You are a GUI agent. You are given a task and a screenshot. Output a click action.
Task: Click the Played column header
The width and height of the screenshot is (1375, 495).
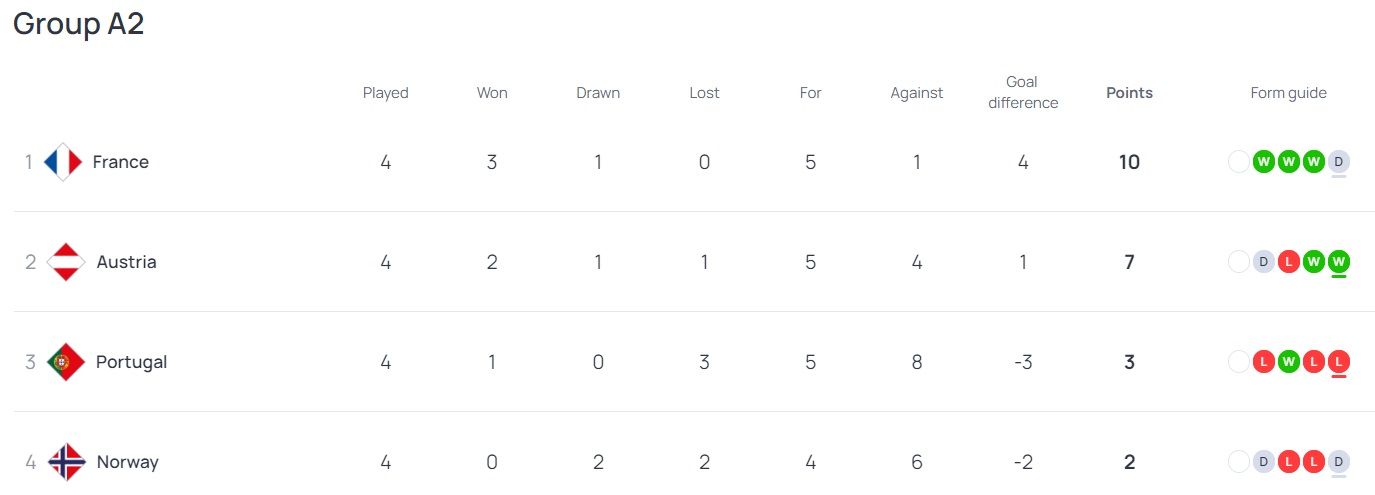(x=385, y=93)
